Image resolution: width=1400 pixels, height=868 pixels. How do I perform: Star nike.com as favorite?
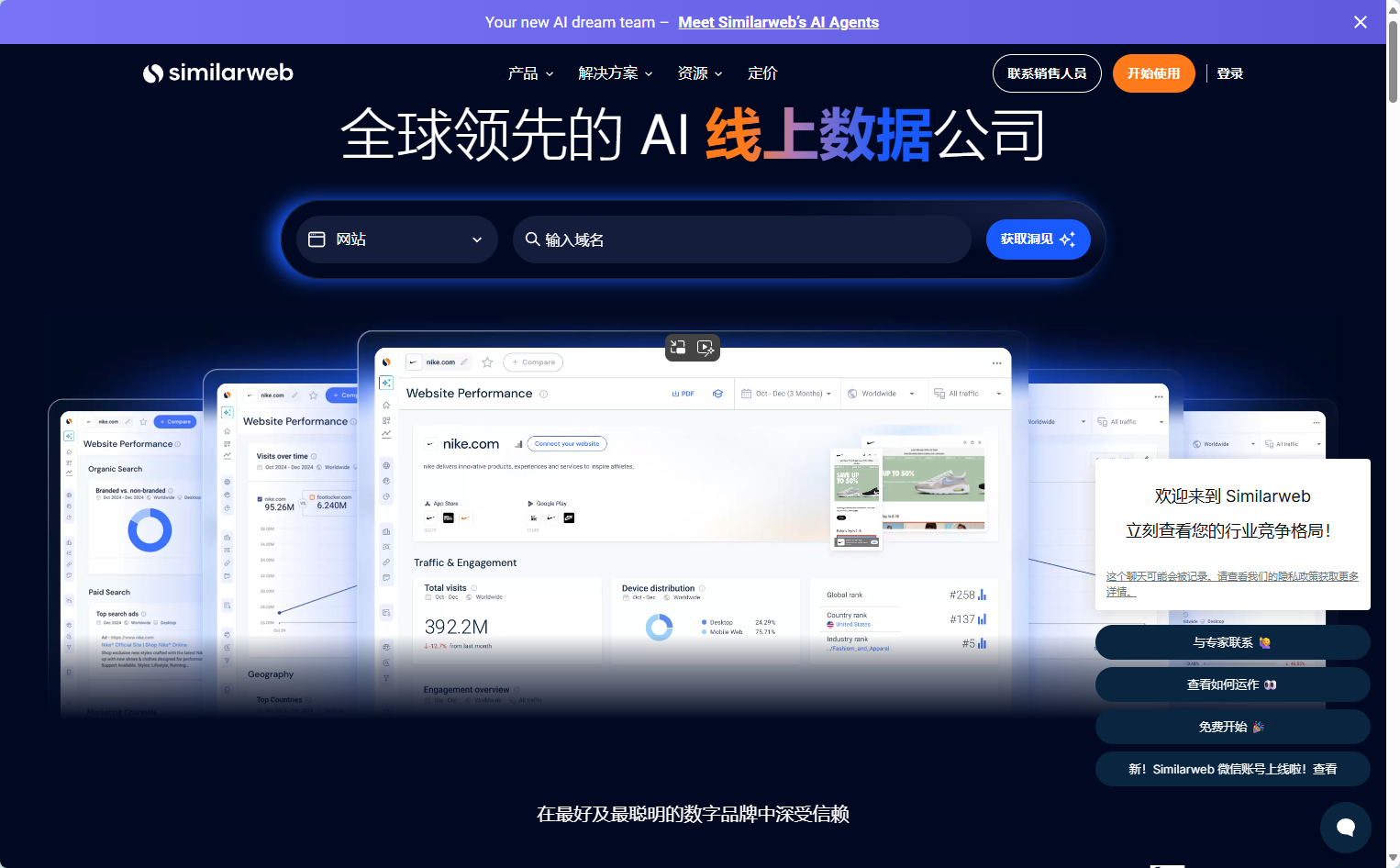487,362
